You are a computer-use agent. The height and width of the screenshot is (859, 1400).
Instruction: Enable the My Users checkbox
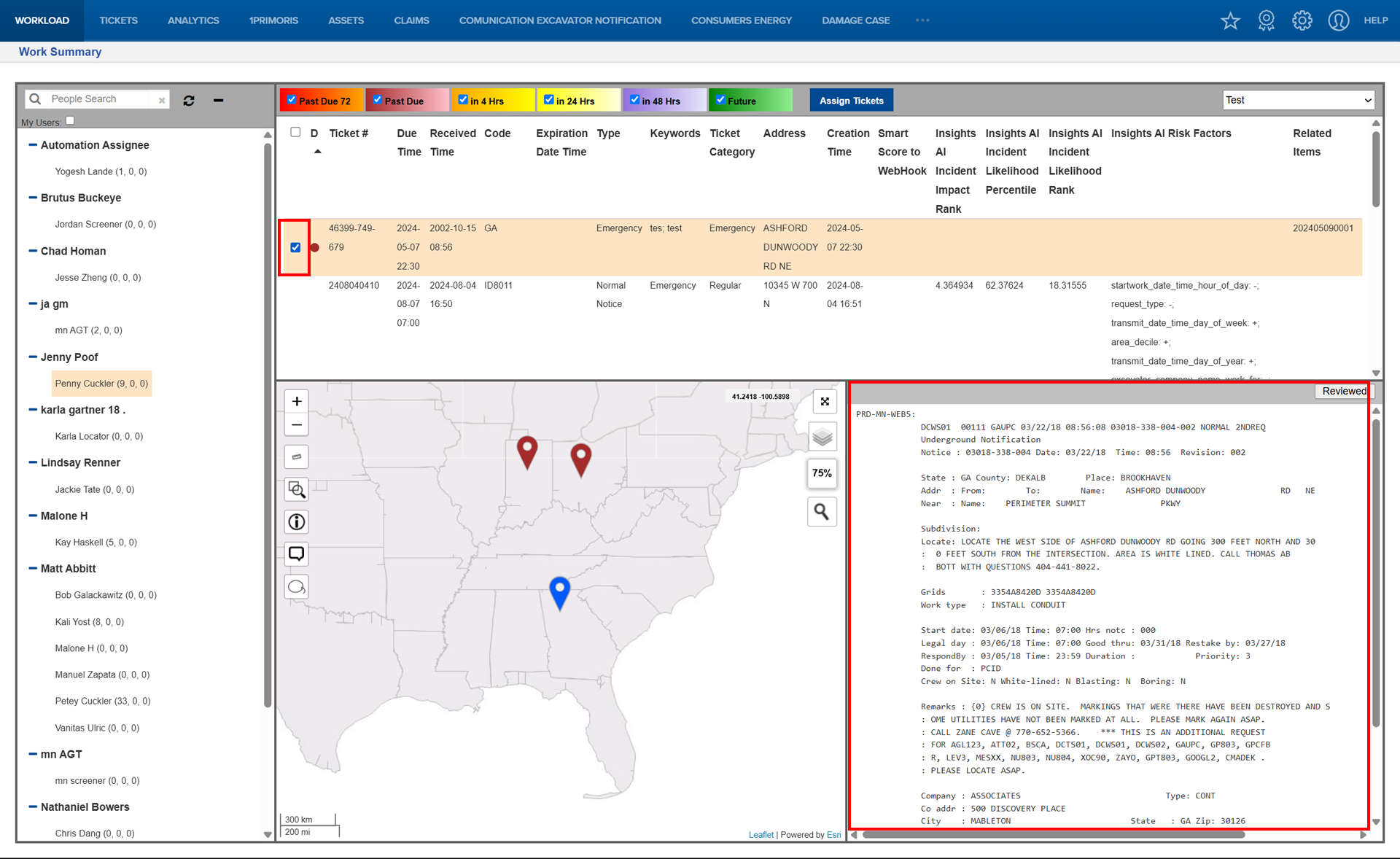(x=70, y=121)
